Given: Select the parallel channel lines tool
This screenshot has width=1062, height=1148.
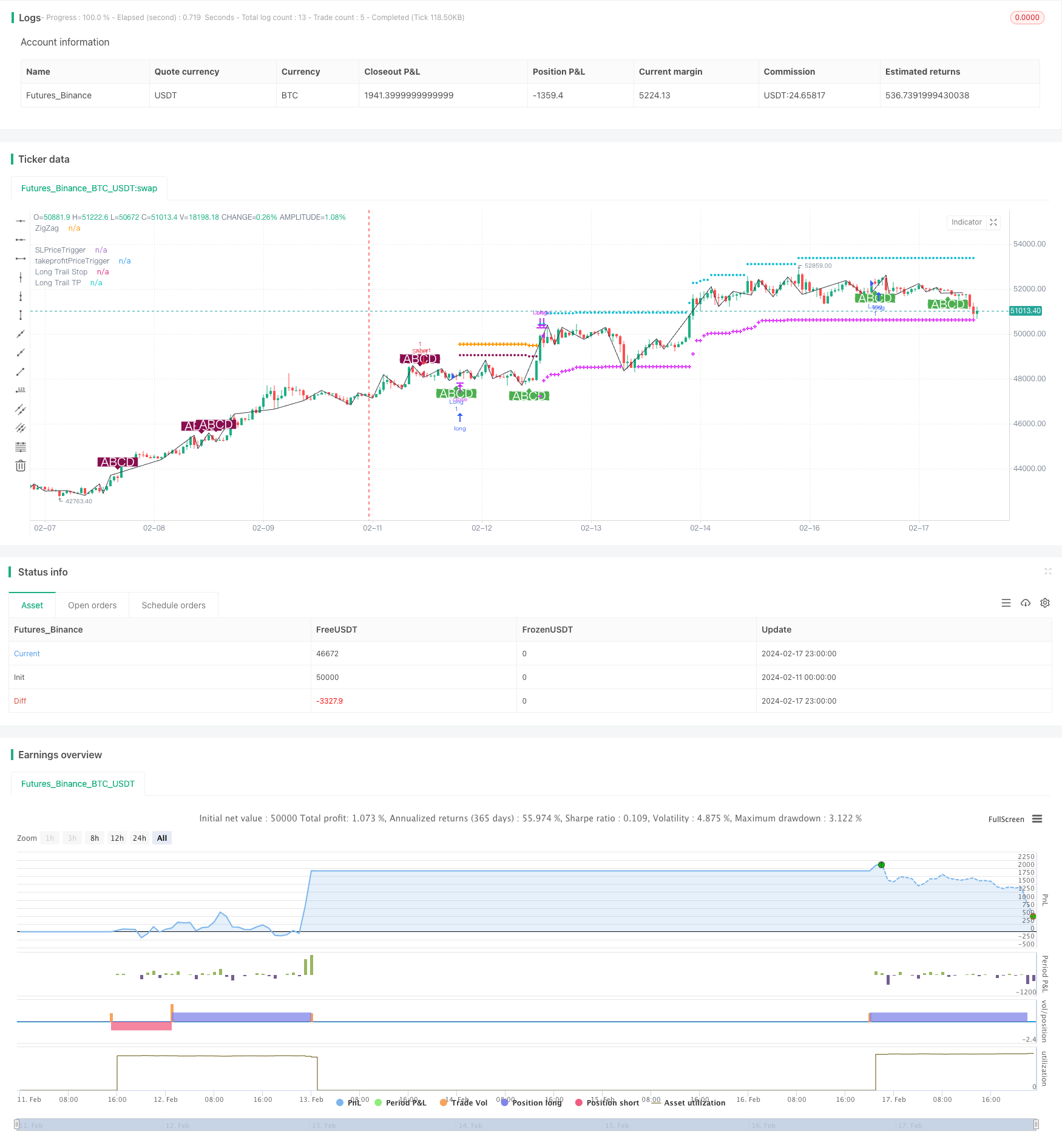Looking at the screenshot, I should (x=21, y=409).
